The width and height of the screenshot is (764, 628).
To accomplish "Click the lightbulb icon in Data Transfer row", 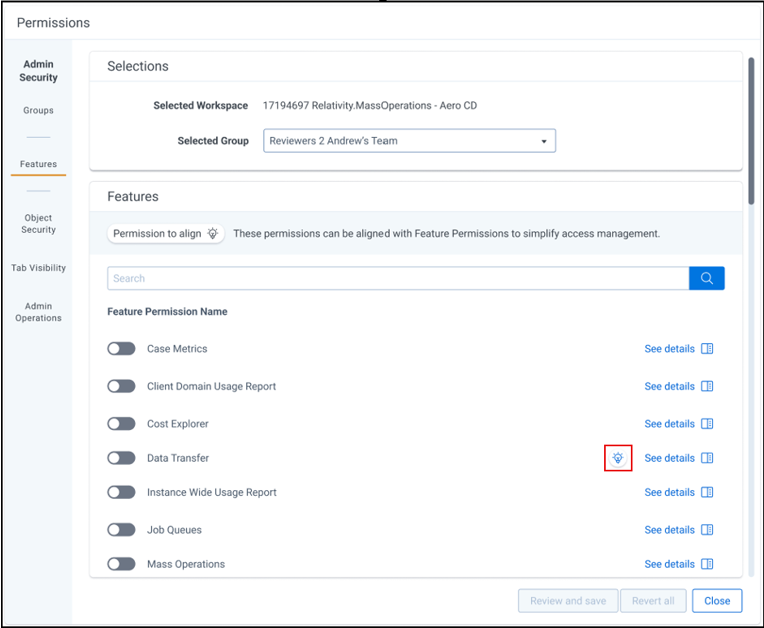I will [618, 458].
